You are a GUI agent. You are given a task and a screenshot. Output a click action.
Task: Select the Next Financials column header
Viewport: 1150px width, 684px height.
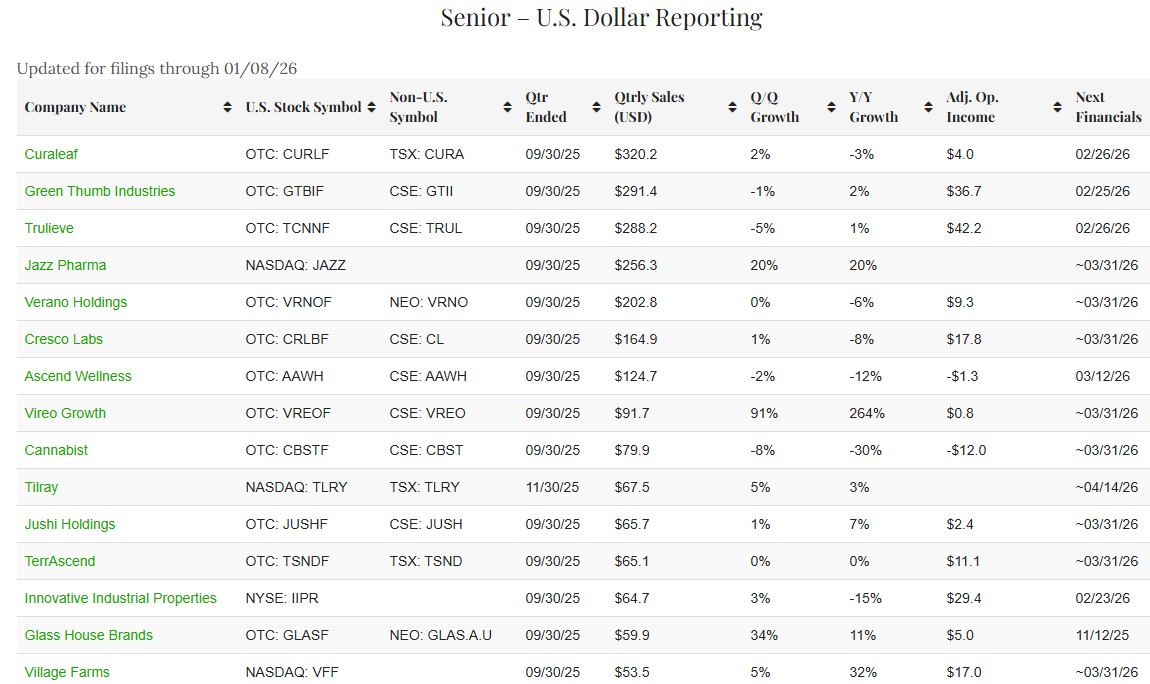point(1108,107)
